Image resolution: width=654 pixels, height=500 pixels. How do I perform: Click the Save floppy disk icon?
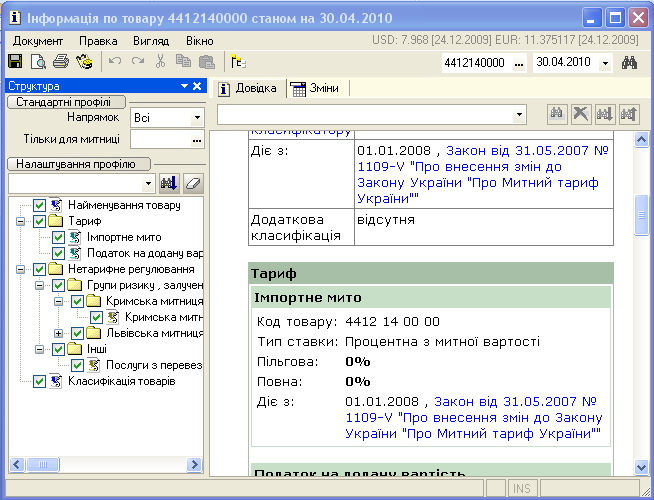15,62
